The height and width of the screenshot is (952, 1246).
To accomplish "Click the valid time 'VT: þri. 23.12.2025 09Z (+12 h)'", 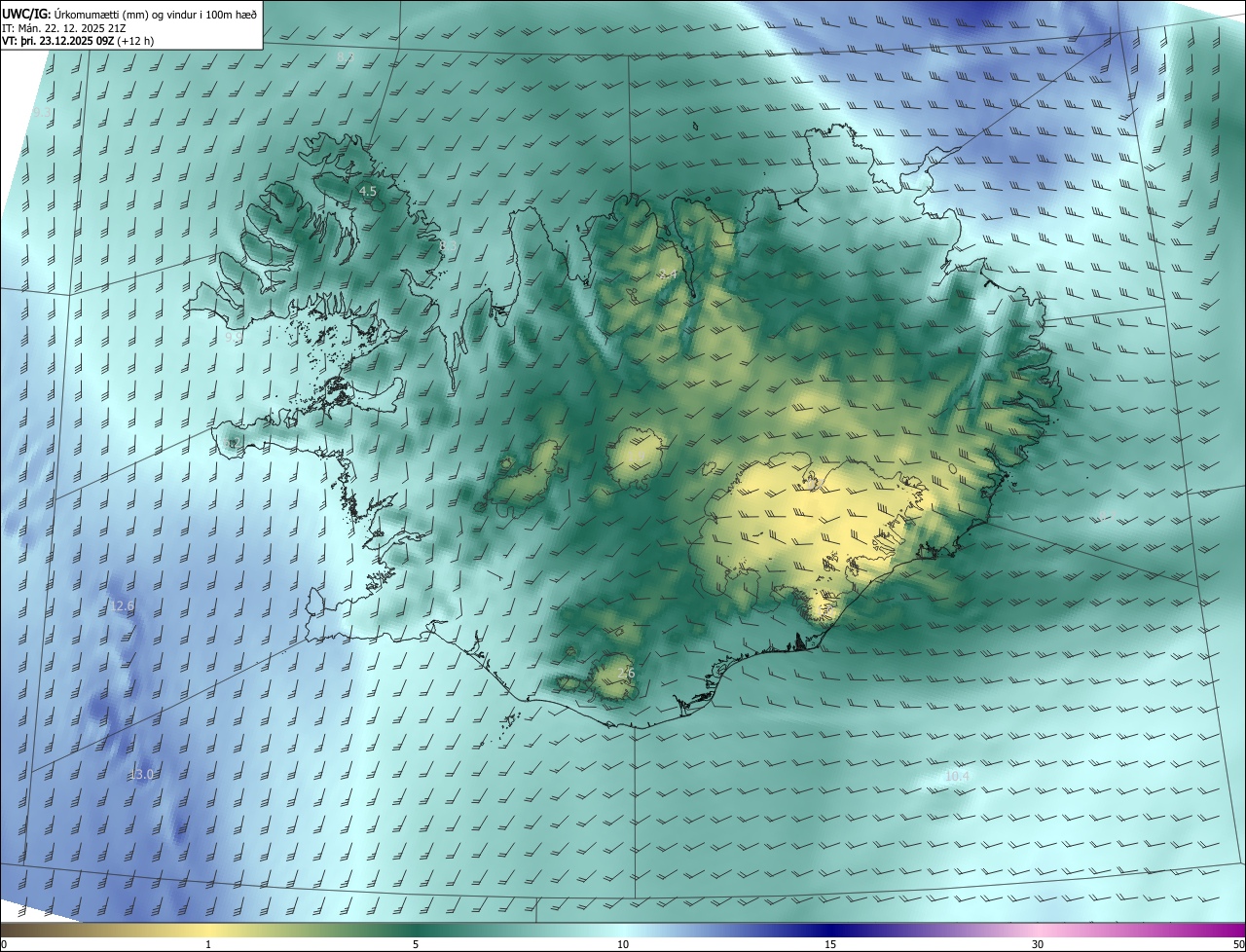I will tap(78, 41).
